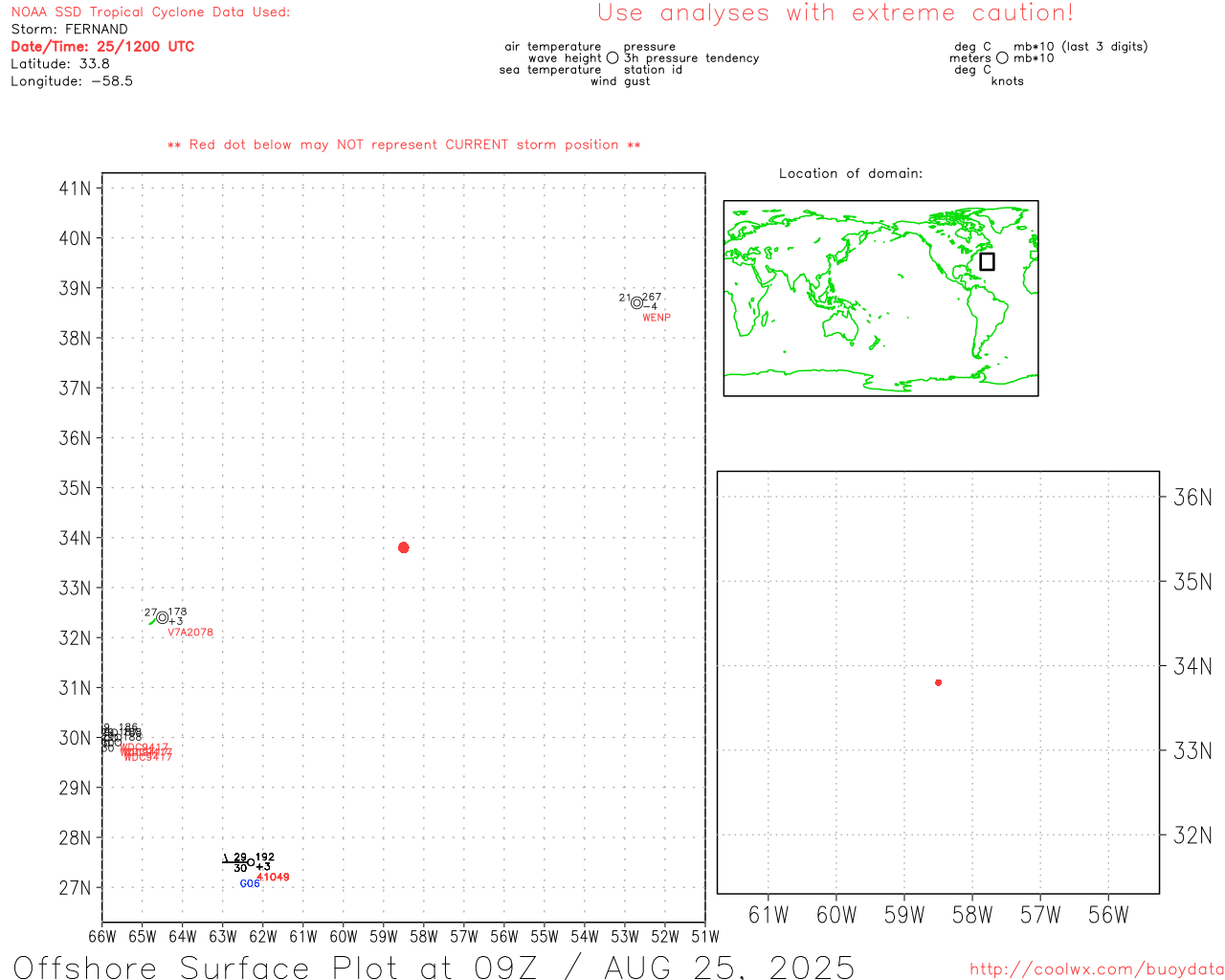Click the red dot disclaimer note above the map
Viewport: 1225px width, 980px height.
[404, 145]
